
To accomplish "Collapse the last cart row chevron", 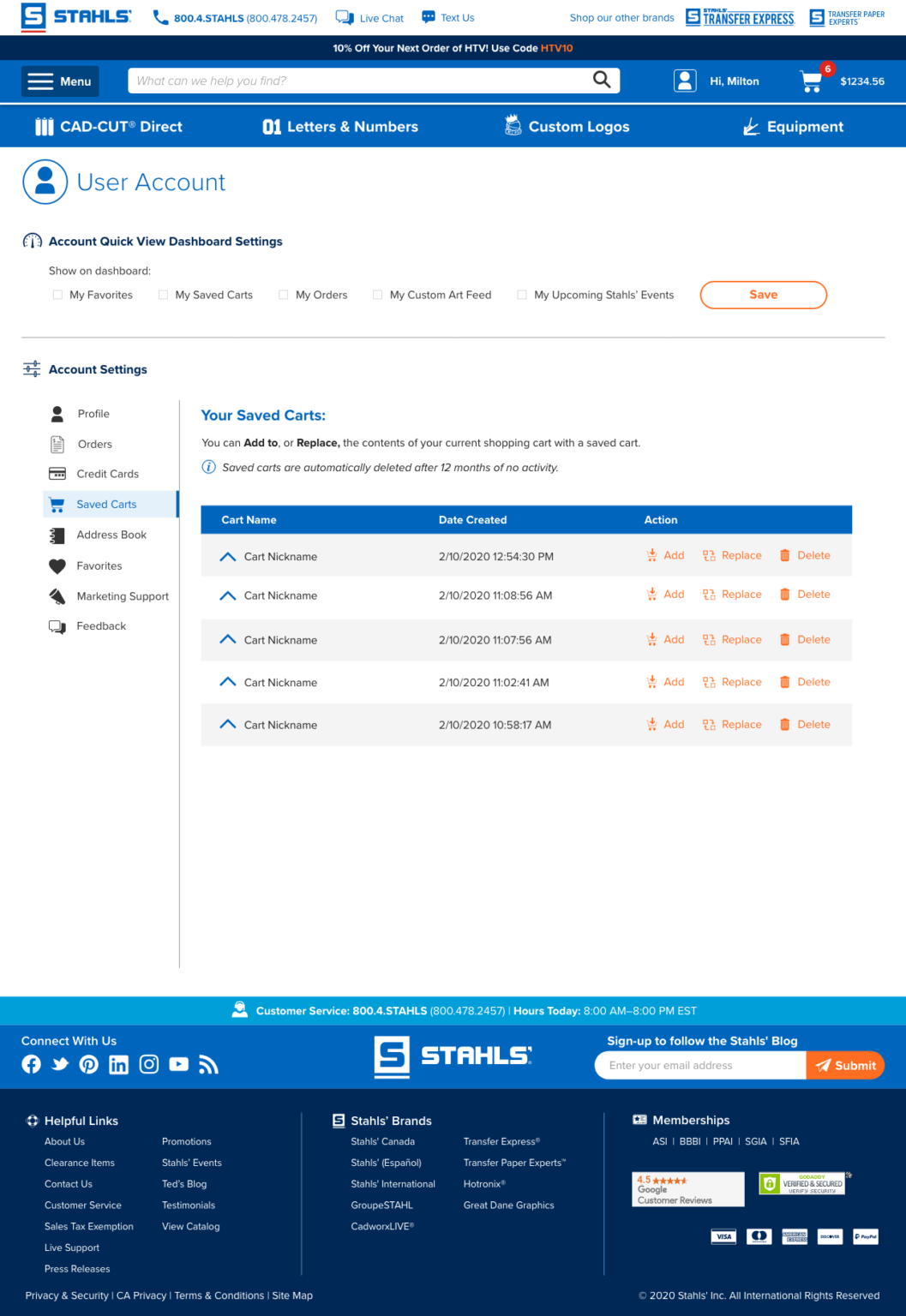I will (x=227, y=724).
